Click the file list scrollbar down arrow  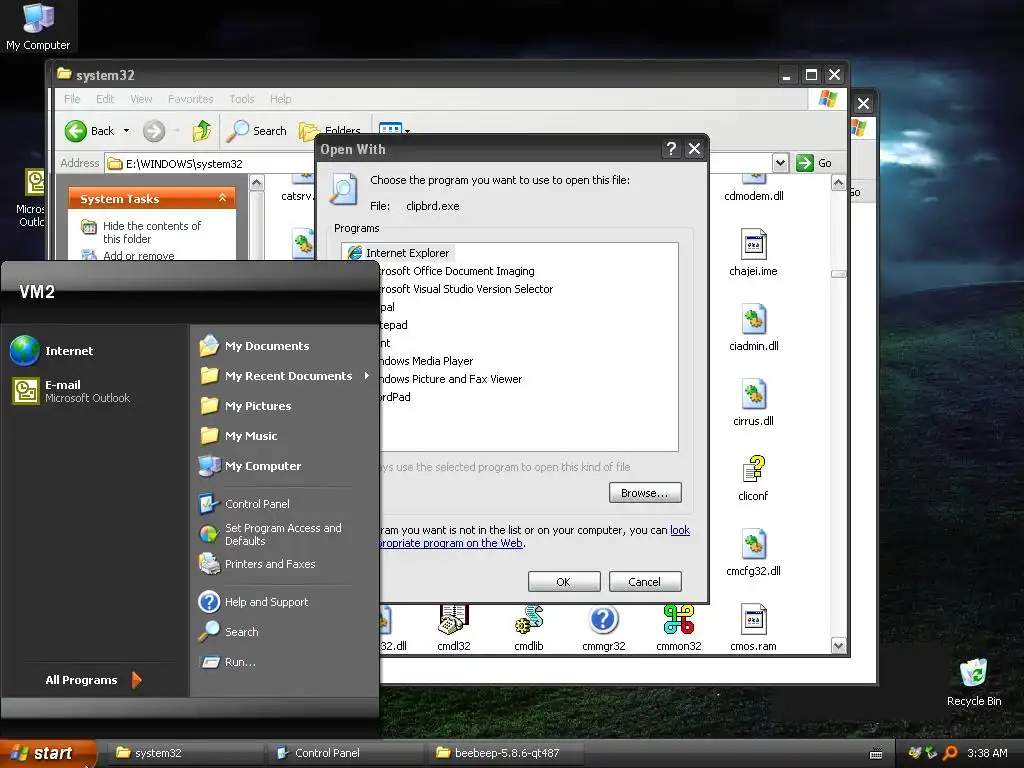coord(839,646)
